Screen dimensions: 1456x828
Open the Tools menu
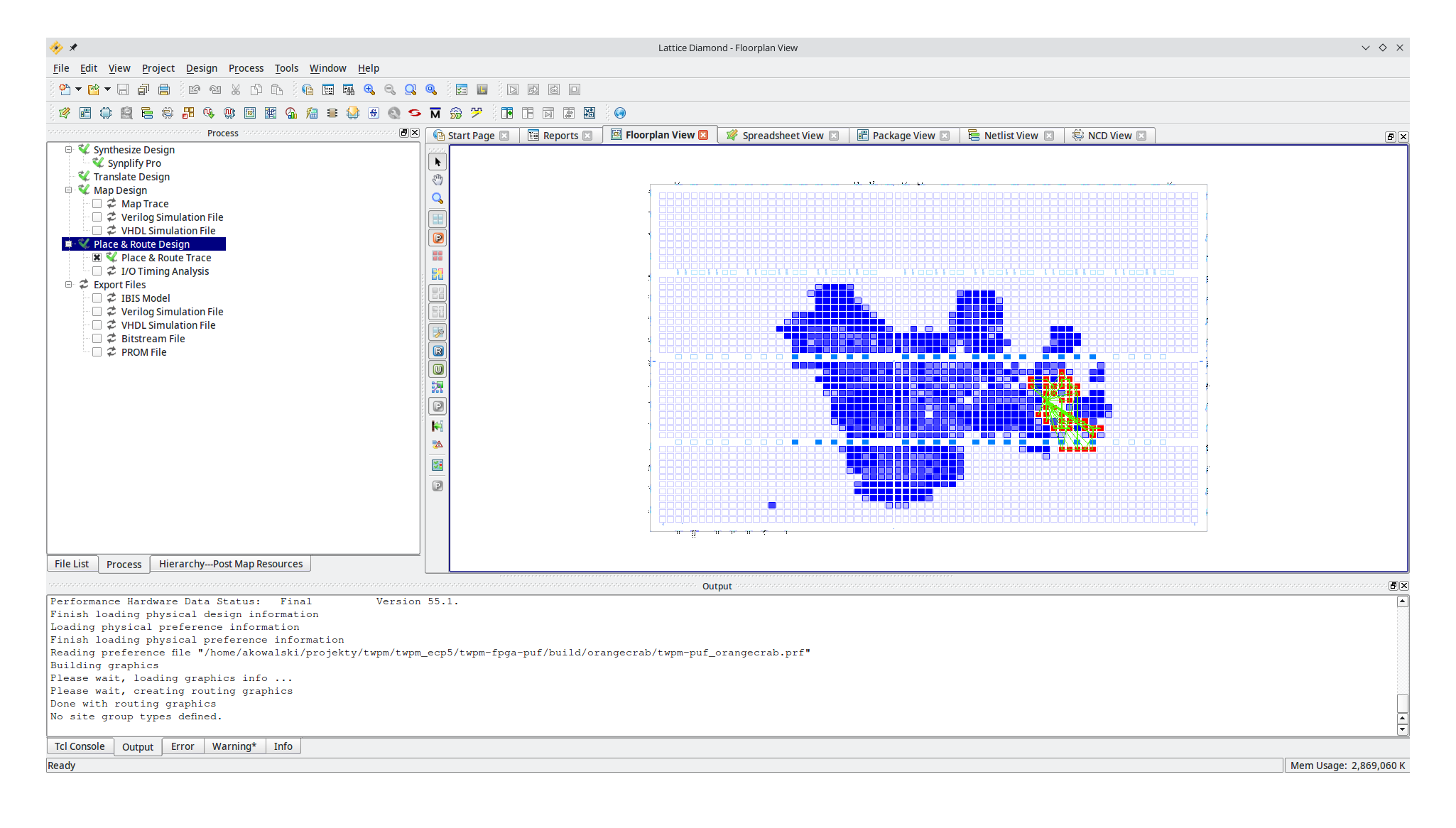point(286,68)
